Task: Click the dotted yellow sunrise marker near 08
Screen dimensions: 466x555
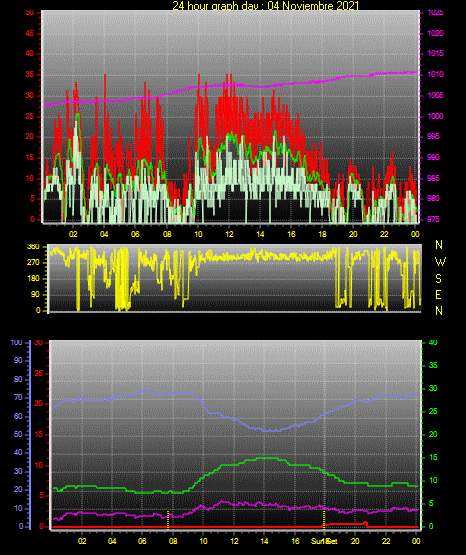Action: pos(168,520)
